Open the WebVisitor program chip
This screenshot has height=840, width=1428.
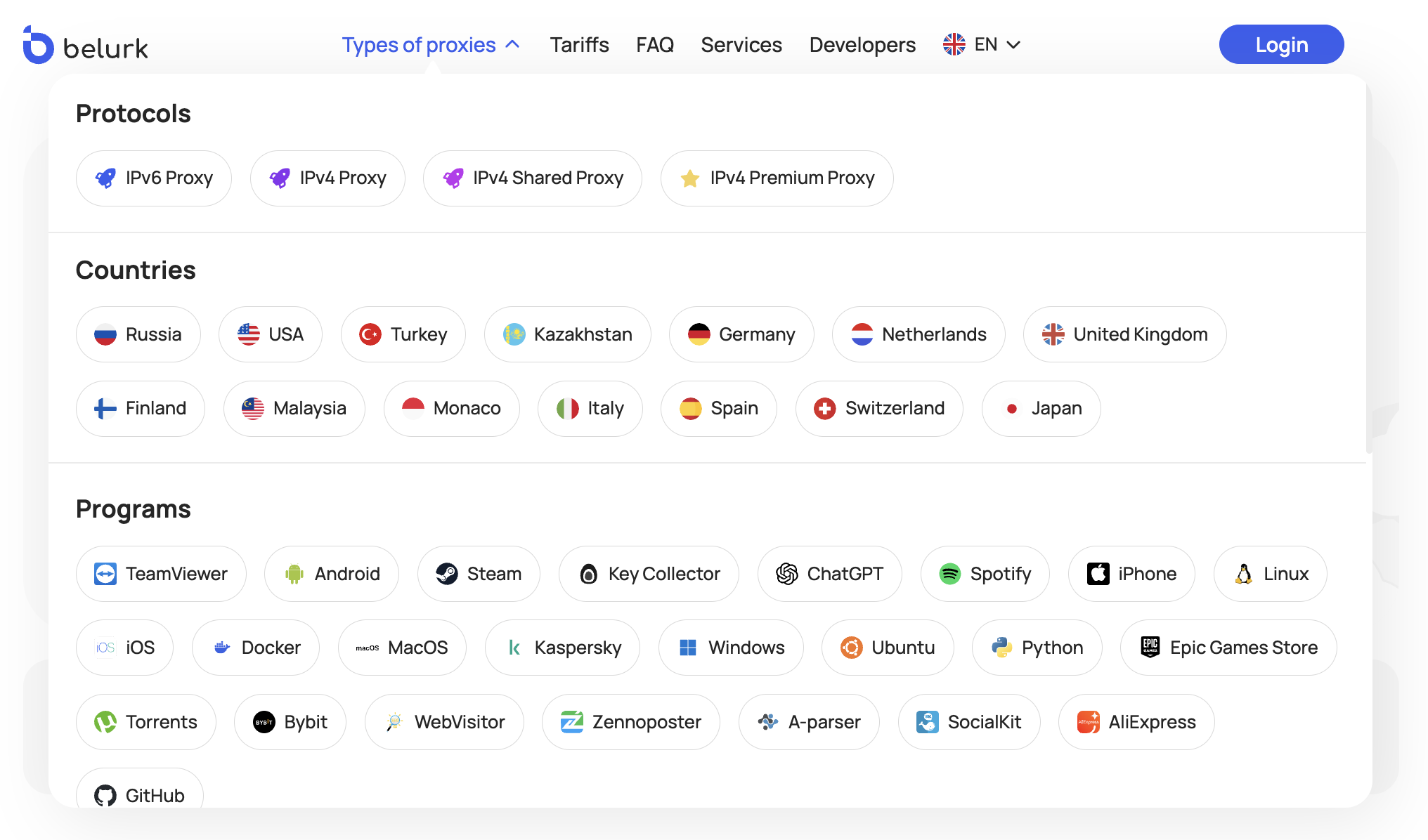pyautogui.click(x=444, y=722)
